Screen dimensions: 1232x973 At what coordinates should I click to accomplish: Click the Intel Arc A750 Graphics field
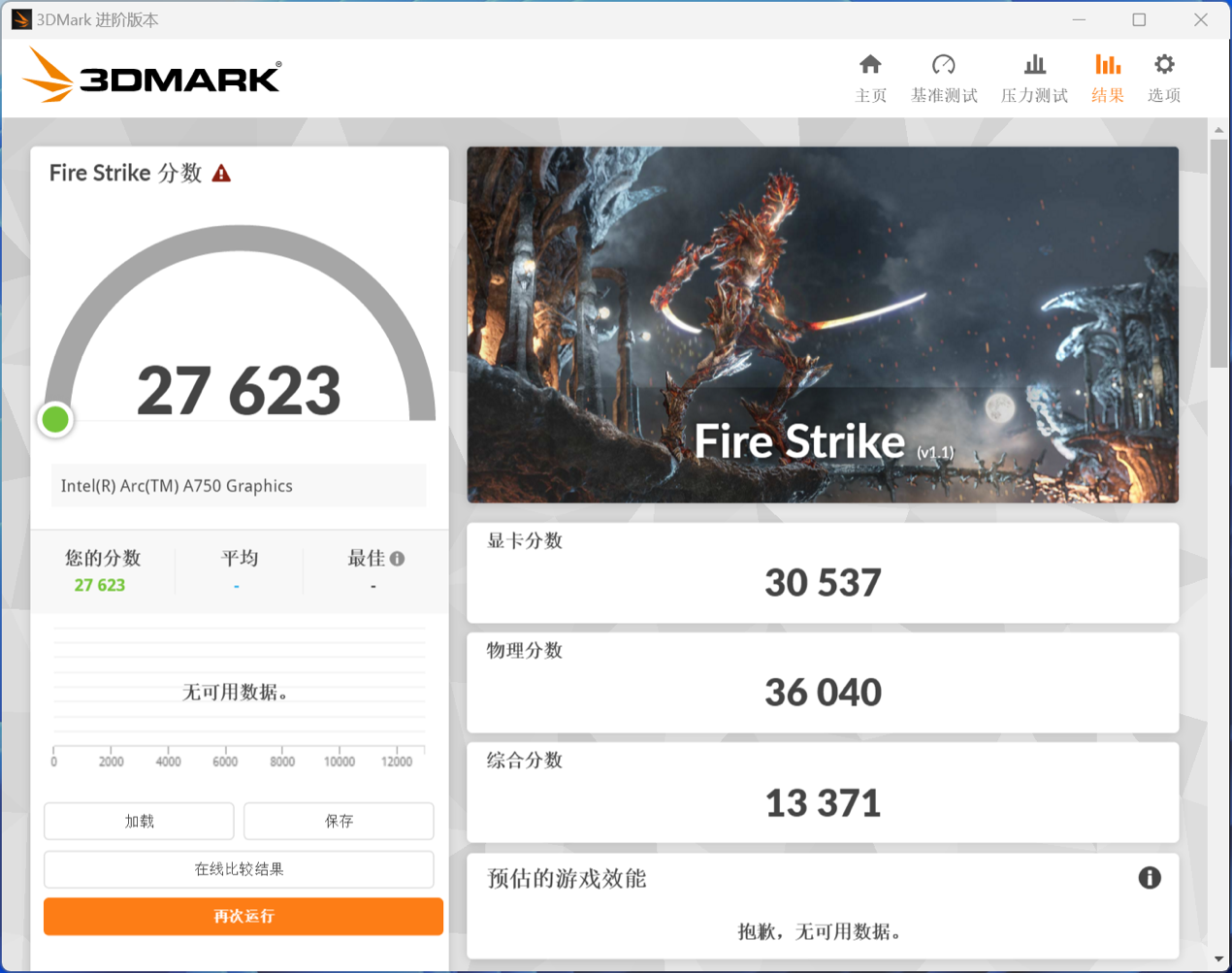tap(239, 485)
